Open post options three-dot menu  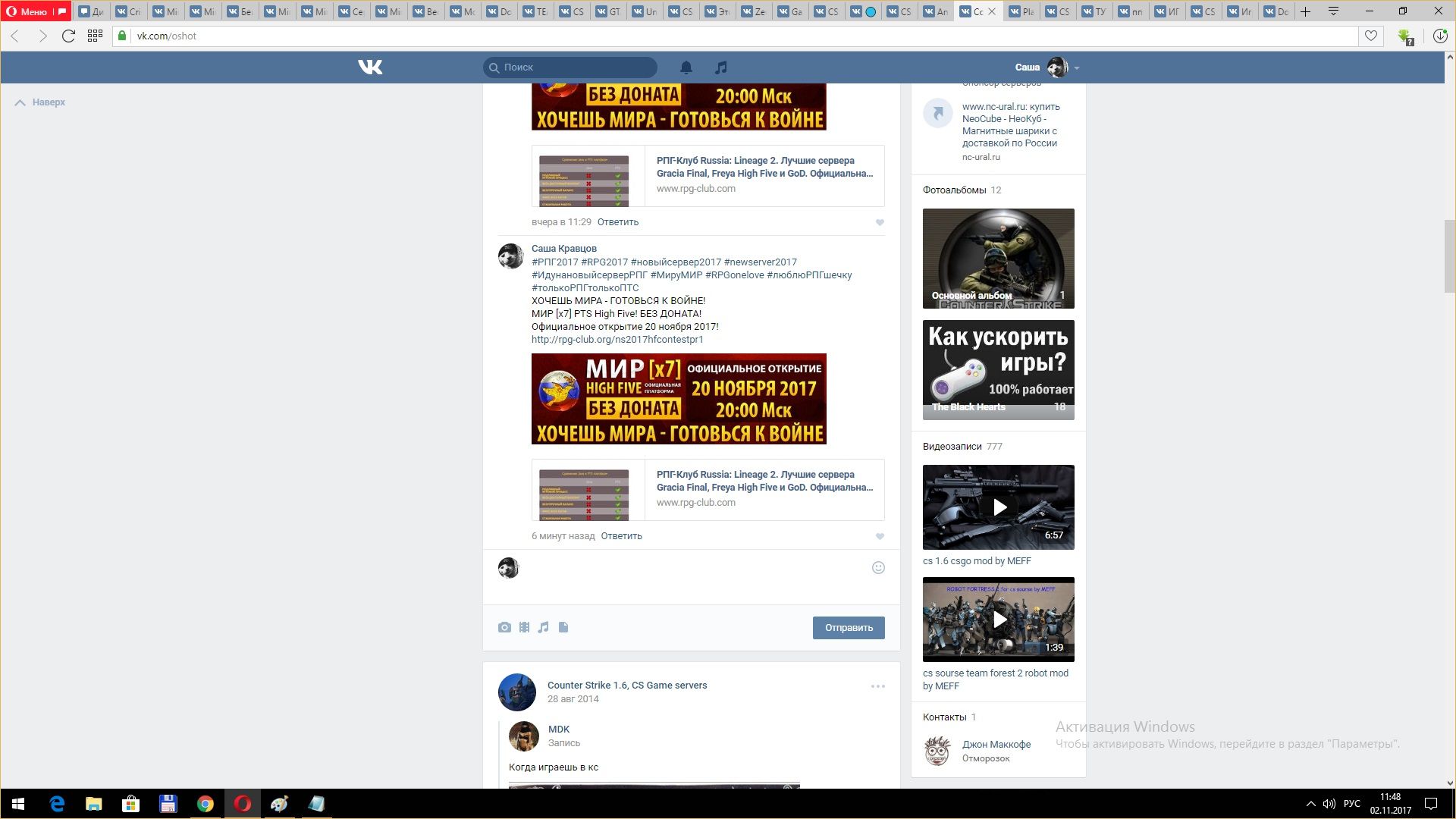point(877,686)
